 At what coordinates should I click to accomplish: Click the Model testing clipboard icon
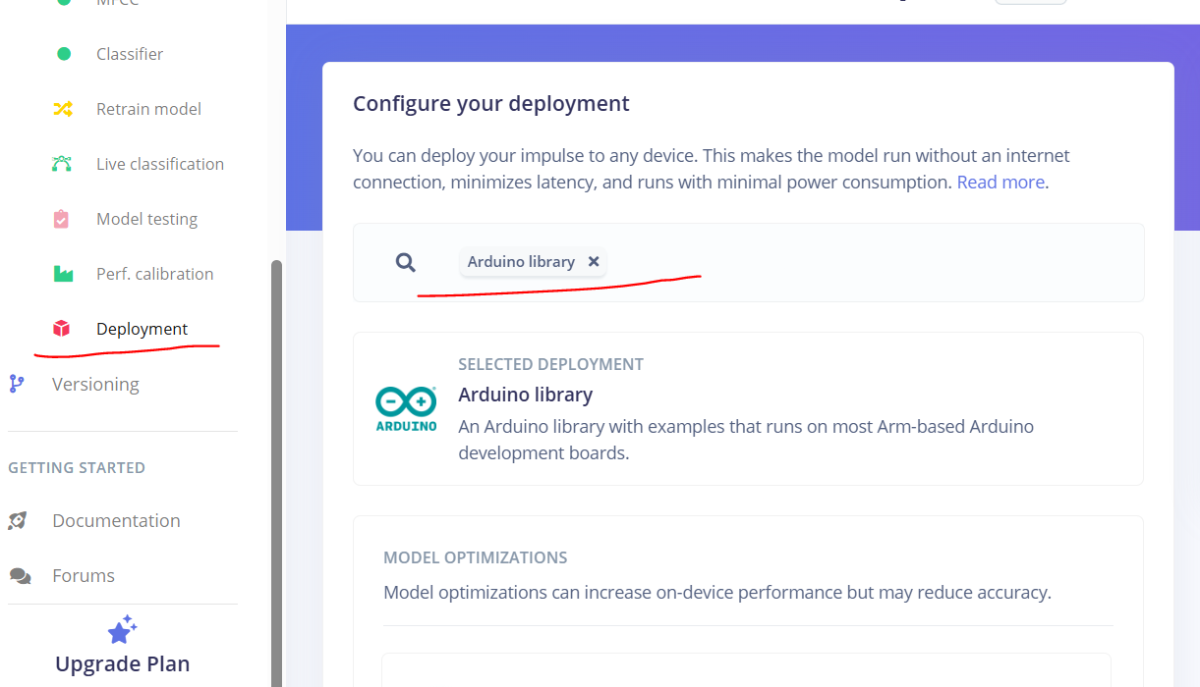62,219
